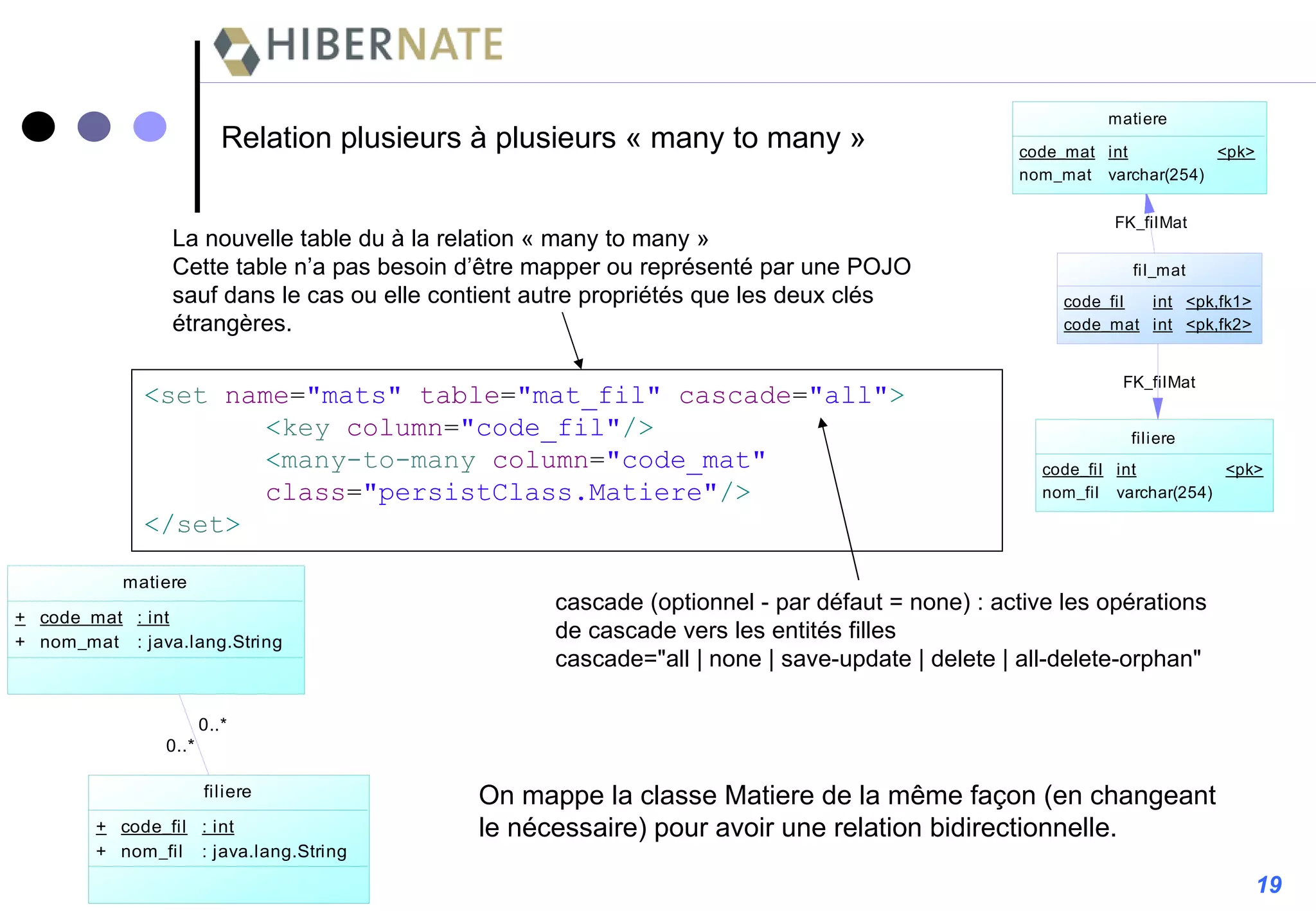Click the cascade="all" attribute in code

pos(783,395)
